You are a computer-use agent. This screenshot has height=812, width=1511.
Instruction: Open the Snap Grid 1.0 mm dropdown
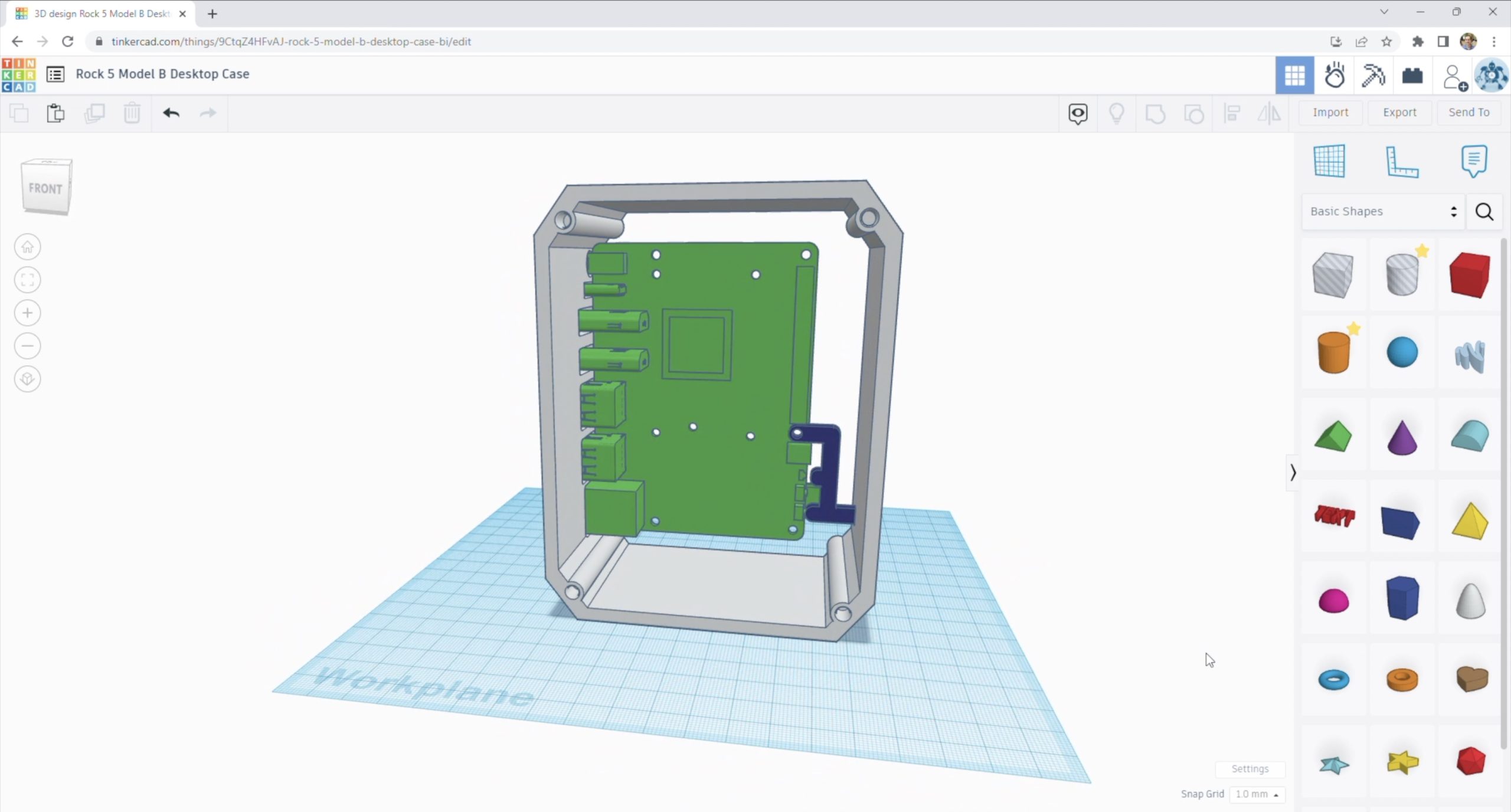(1257, 794)
